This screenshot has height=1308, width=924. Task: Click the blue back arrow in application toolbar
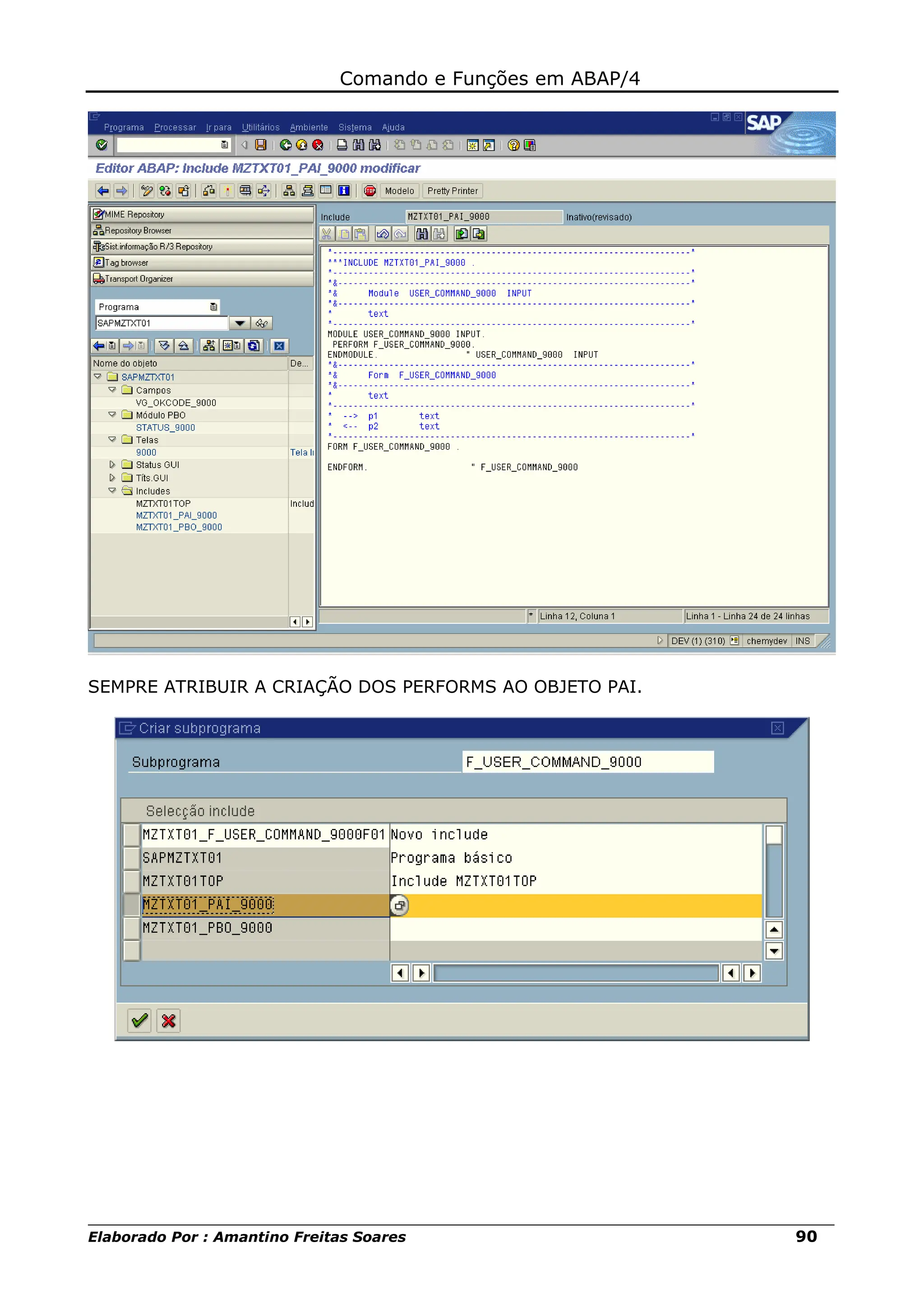103,191
